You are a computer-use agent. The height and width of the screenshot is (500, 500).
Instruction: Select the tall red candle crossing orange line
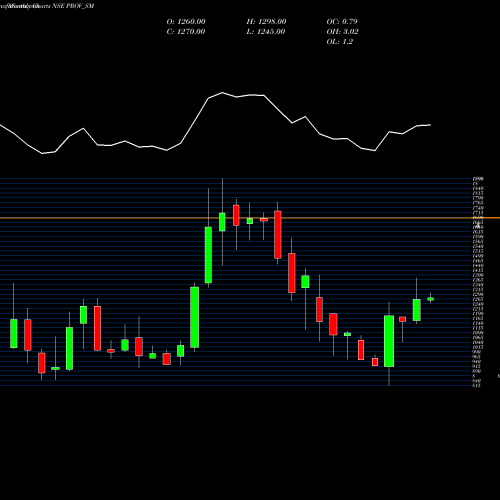tap(277, 234)
